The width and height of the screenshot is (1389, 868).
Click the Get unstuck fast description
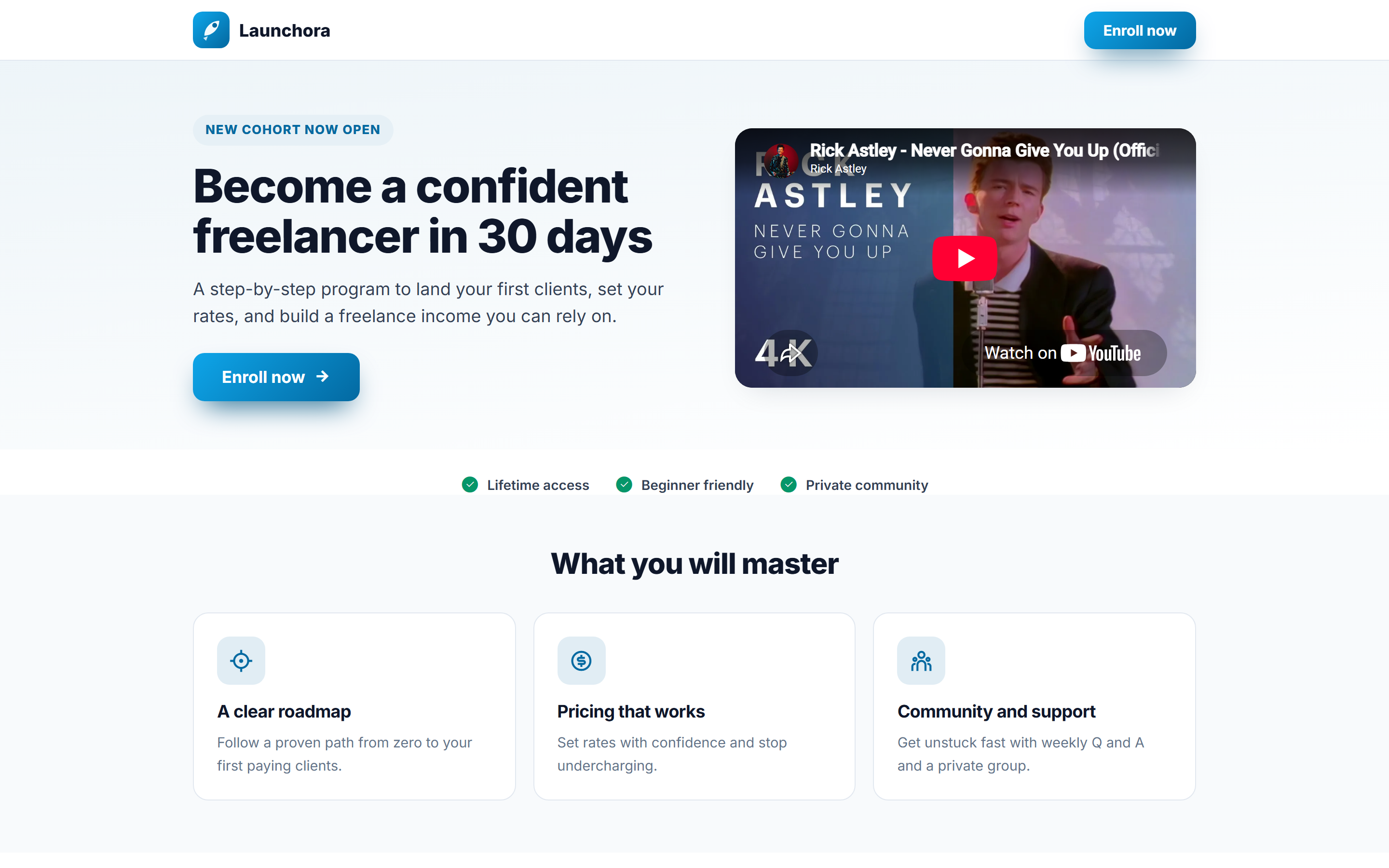(1021, 754)
